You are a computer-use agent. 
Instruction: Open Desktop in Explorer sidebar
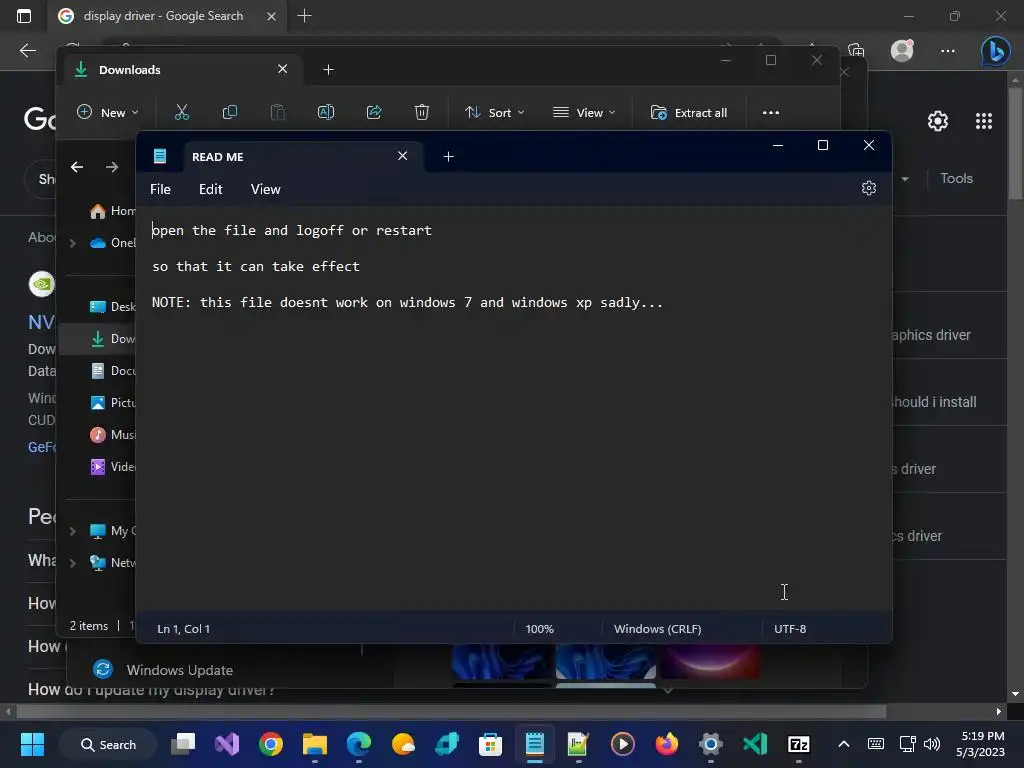(x=112, y=306)
